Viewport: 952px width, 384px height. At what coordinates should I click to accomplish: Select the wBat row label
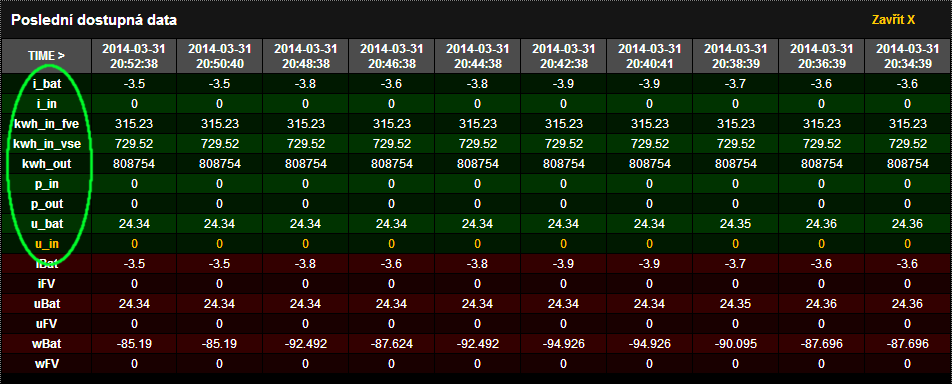[x=47, y=344]
